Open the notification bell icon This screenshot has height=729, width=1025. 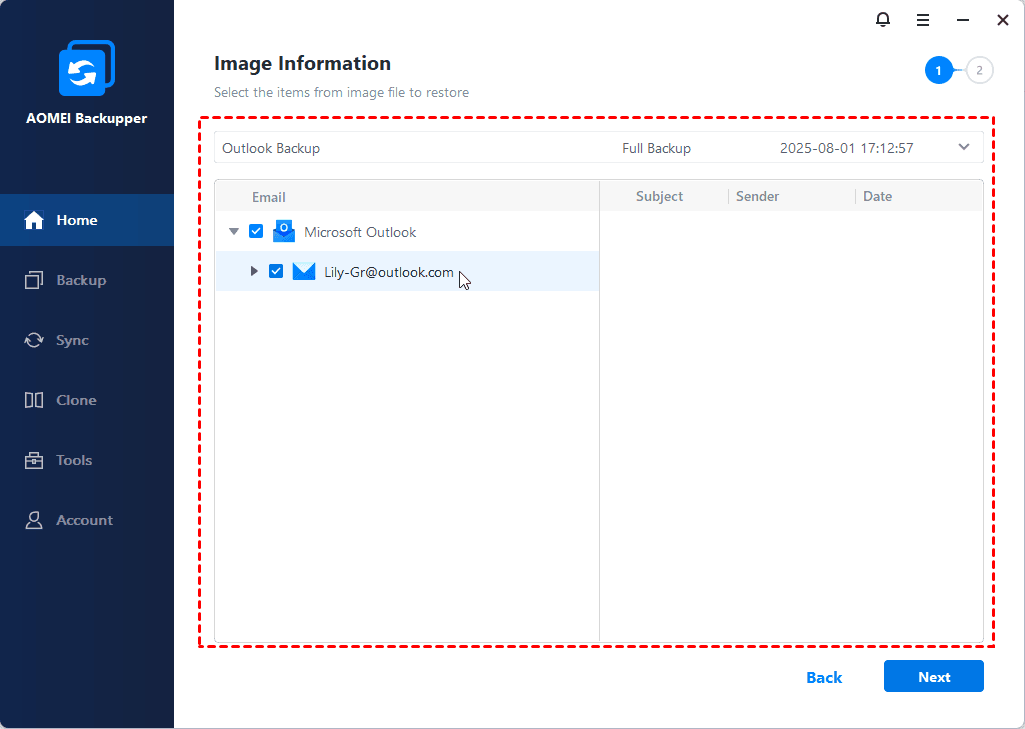click(883, 20)
